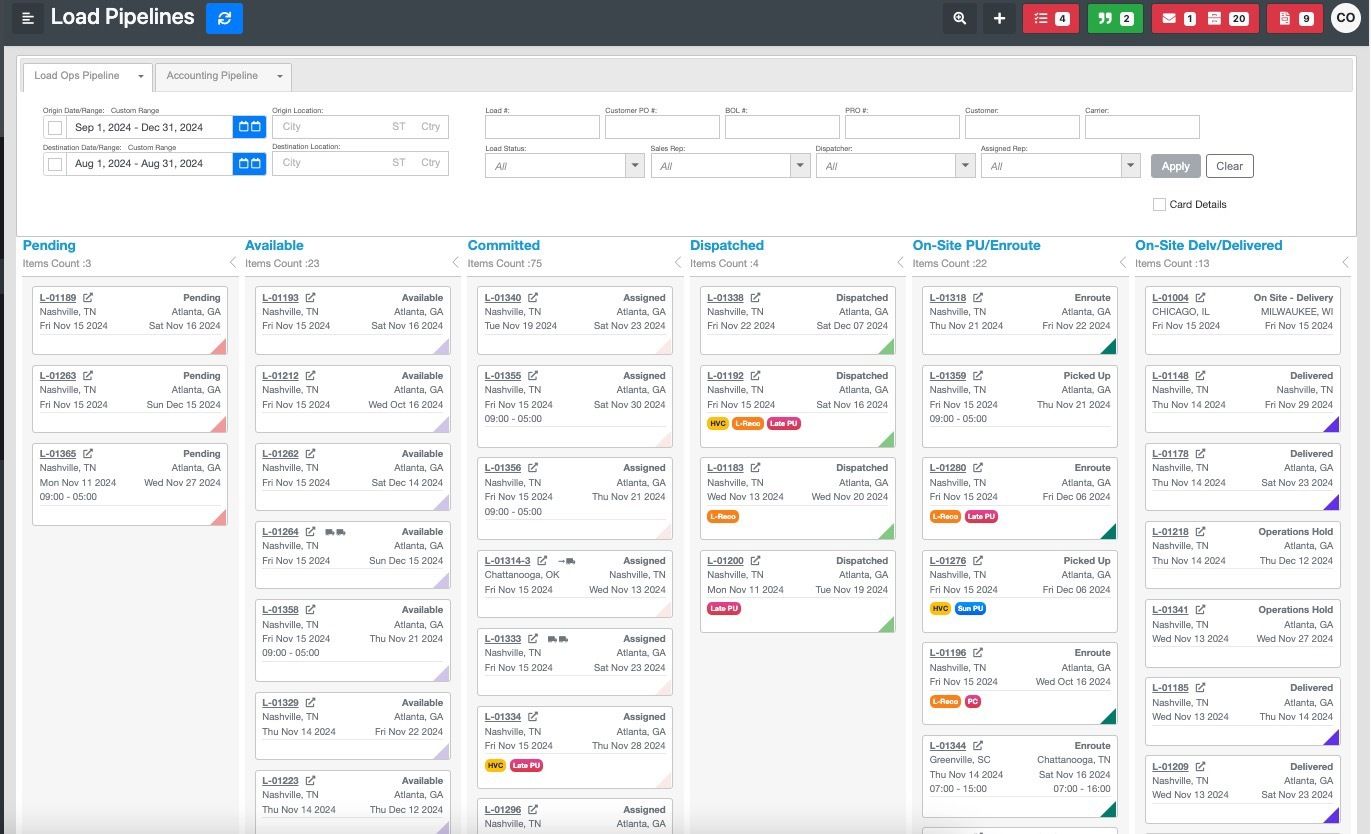Screen dimensions: 1371x834
Task: Click the Apply filter button
Action: pyautogui.click(x=1175, y=165)
